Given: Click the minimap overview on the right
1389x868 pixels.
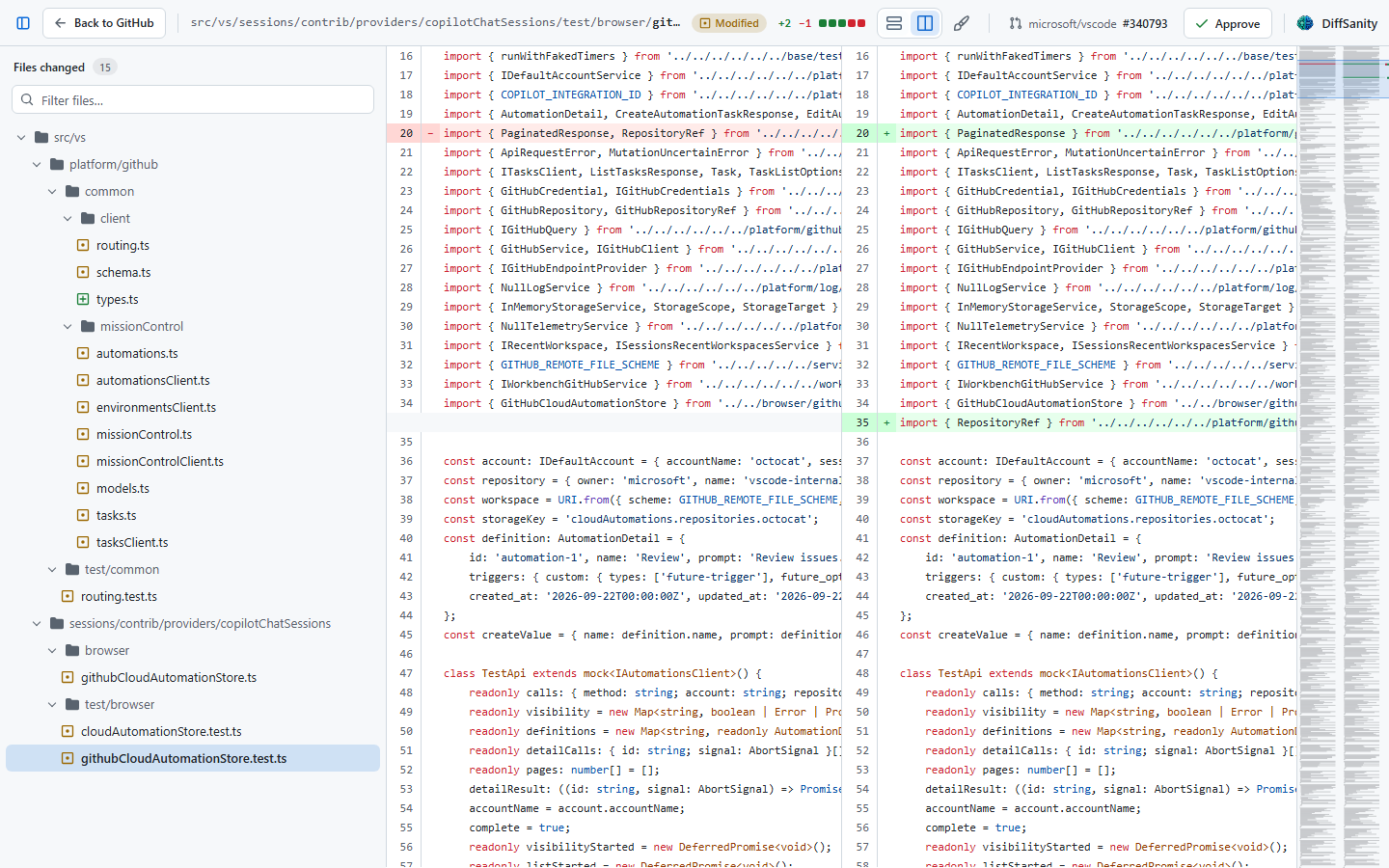Looking at the screenshot, I should point(1344,457).
